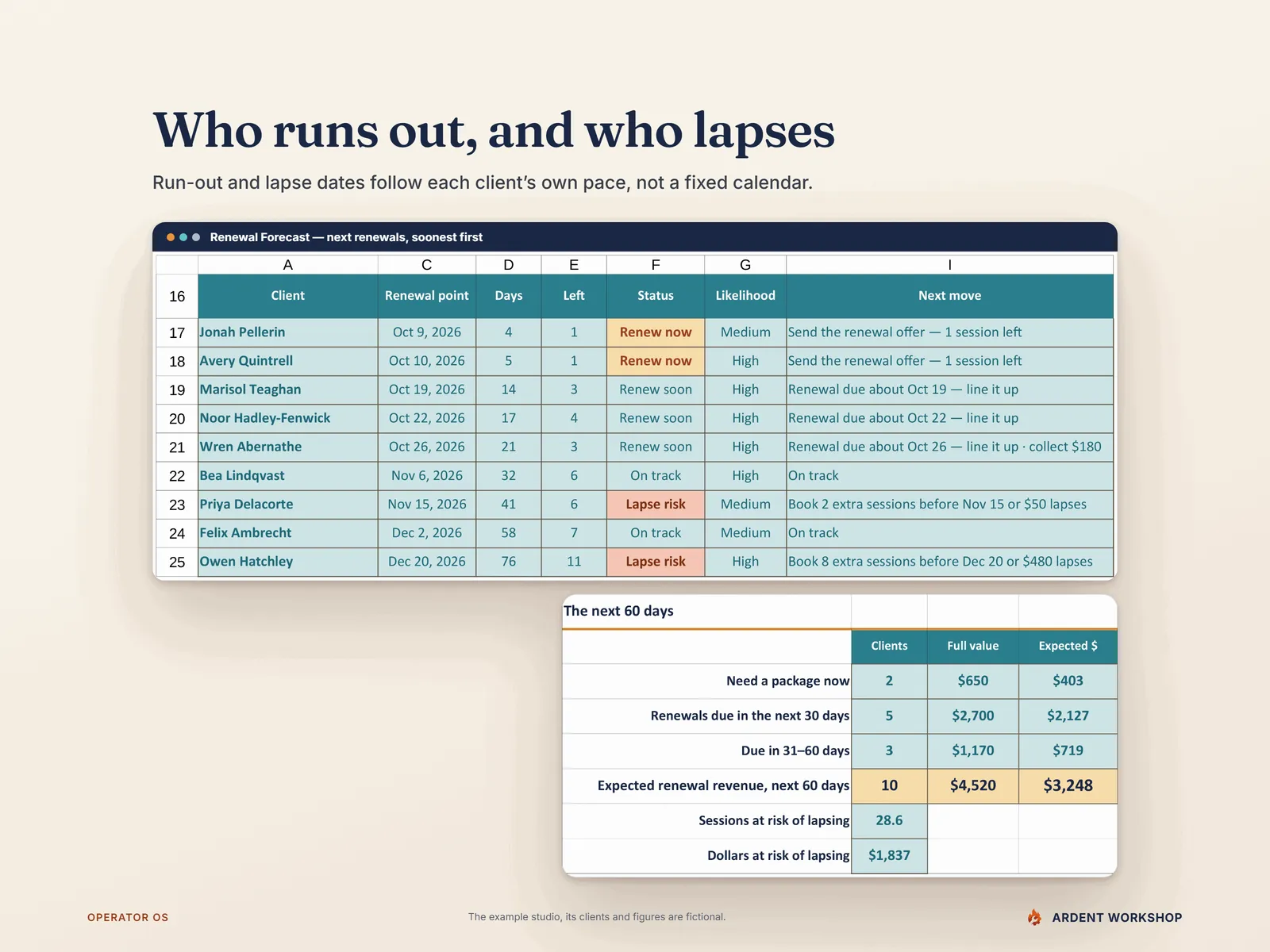Select the Bea Lindqvast client cell
Screen dimensions: 1270x952
287,476
